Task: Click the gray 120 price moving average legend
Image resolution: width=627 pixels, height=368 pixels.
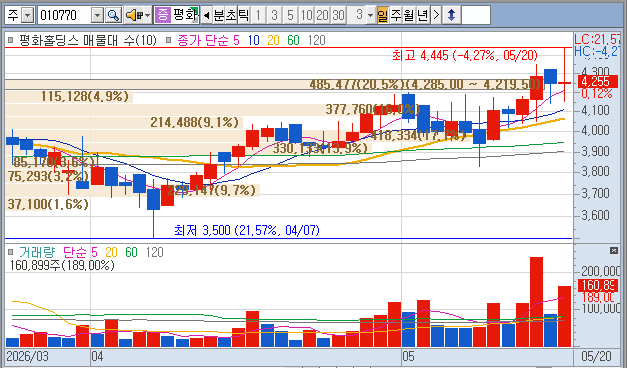Action: 317,40
